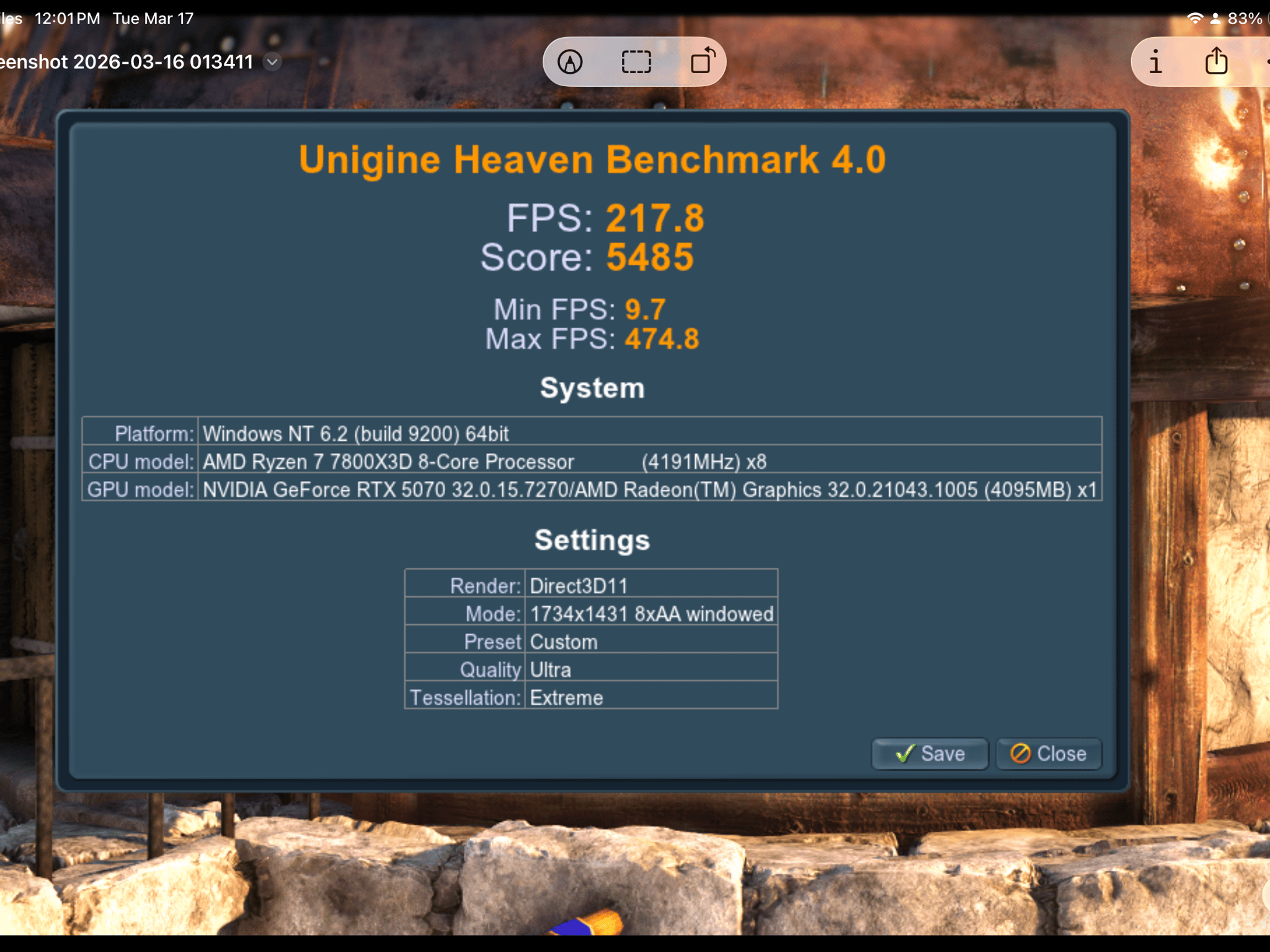Click the FPS value 217.8
Screen dimensions: 1270x952
[x=655, y=218]
